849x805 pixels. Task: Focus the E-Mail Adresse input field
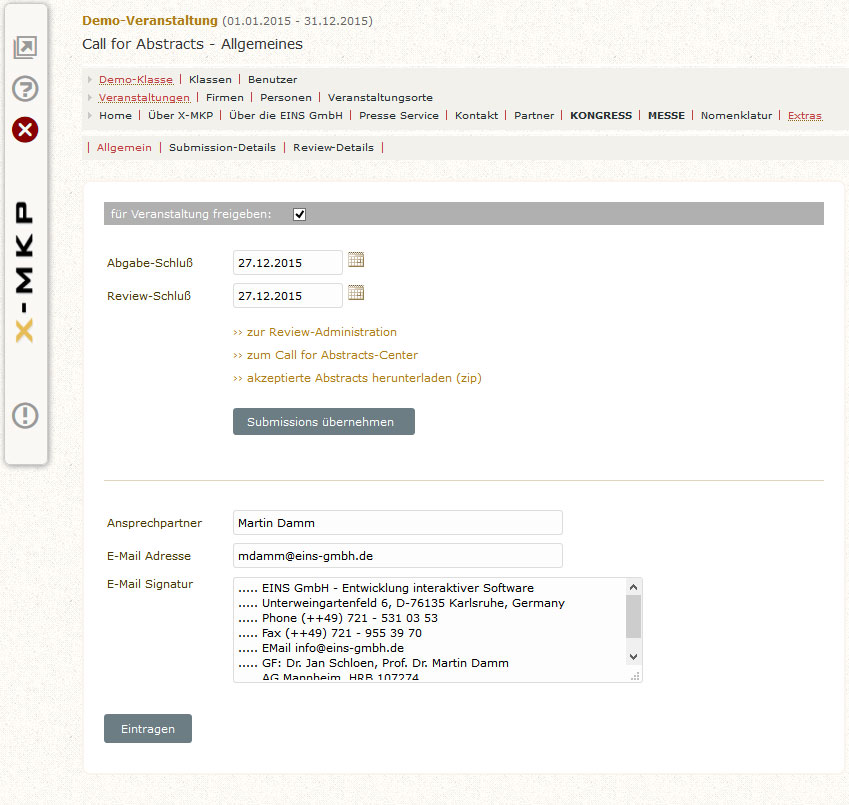point(397,555)
